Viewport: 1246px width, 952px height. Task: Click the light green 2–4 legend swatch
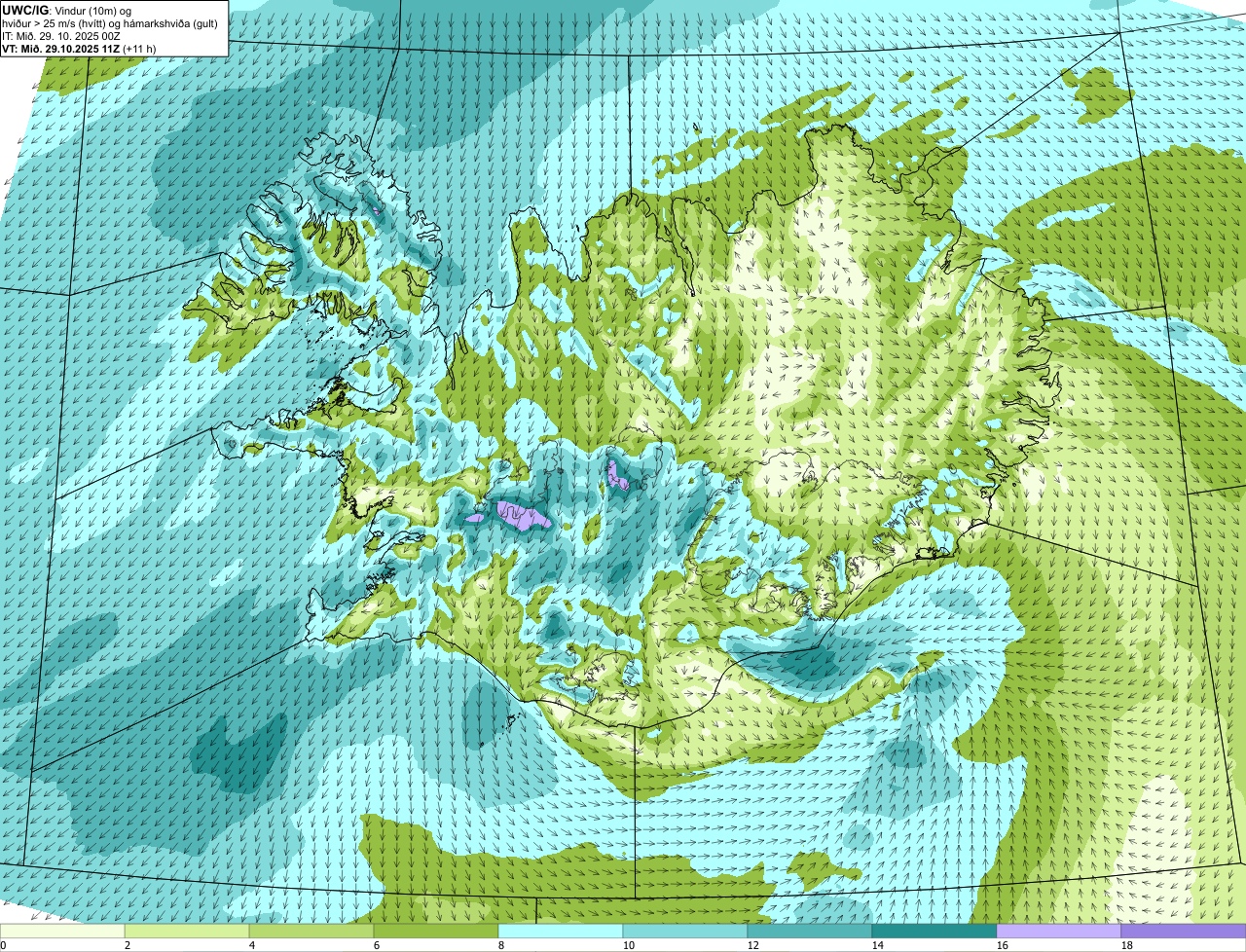[x=187, y=932]
